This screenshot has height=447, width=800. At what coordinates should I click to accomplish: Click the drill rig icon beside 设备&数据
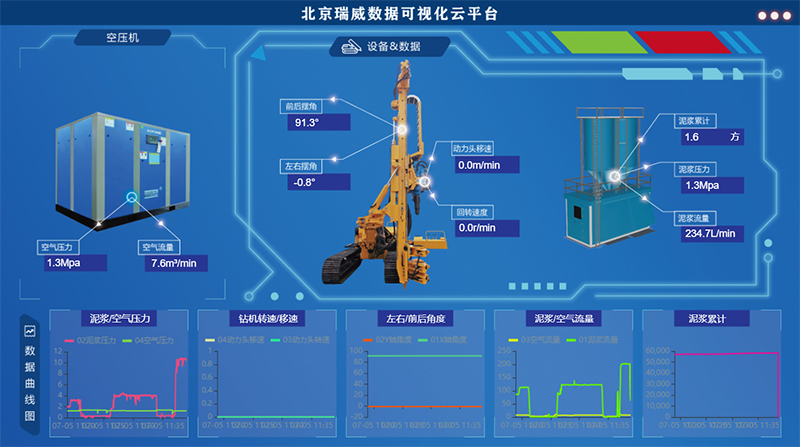(351, 46)
